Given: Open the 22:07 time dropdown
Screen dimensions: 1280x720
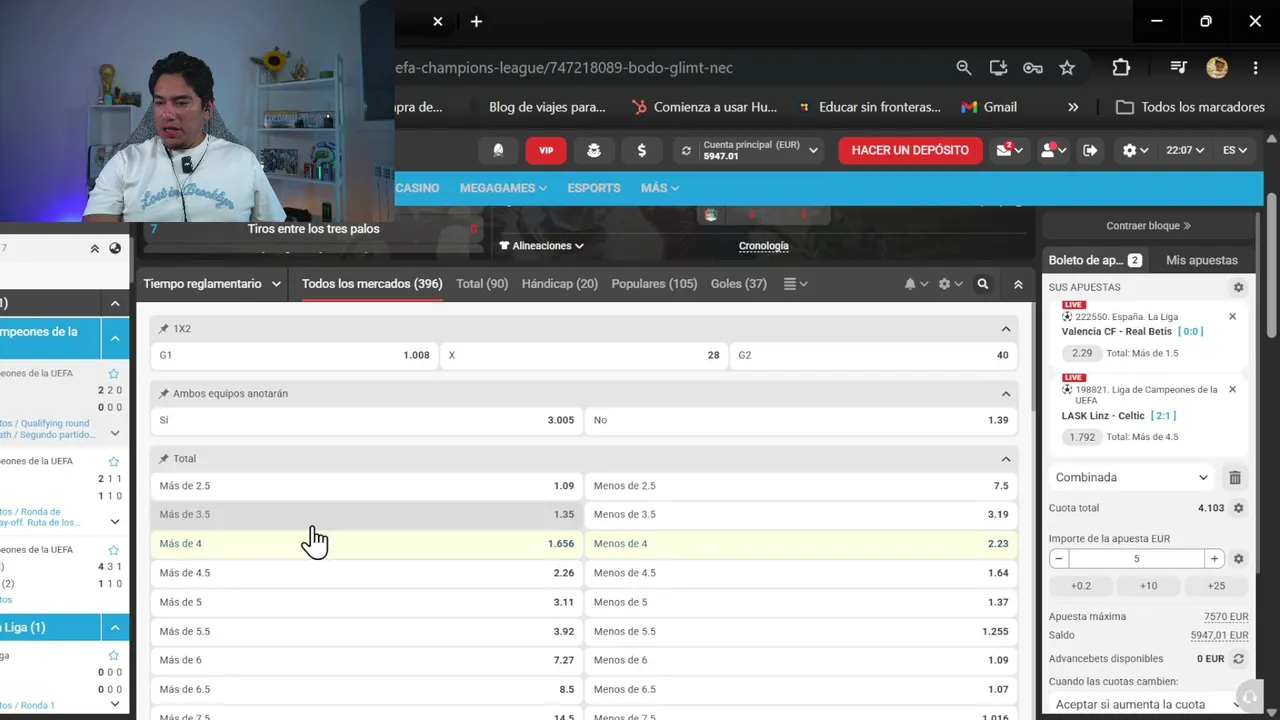Looking at the screenshot, I should click(1185, 150).
